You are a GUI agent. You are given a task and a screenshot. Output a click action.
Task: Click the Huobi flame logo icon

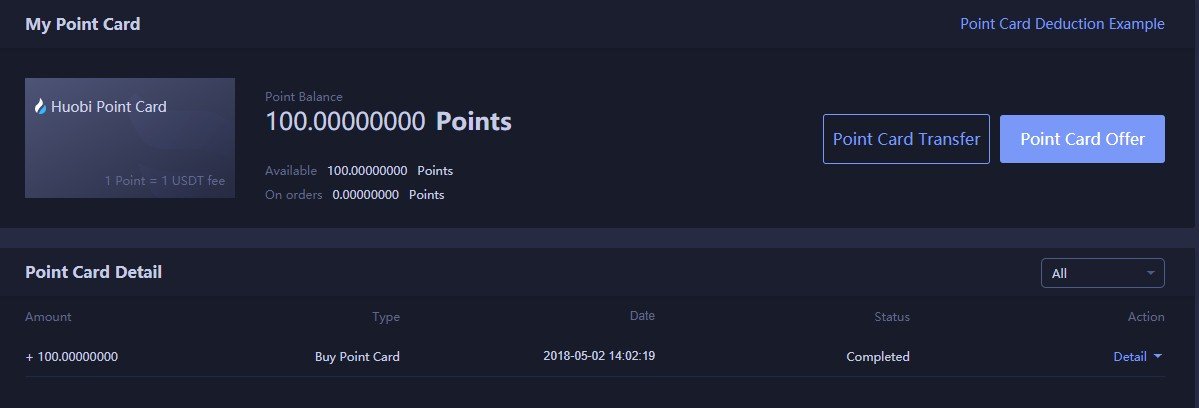(41, 107)
